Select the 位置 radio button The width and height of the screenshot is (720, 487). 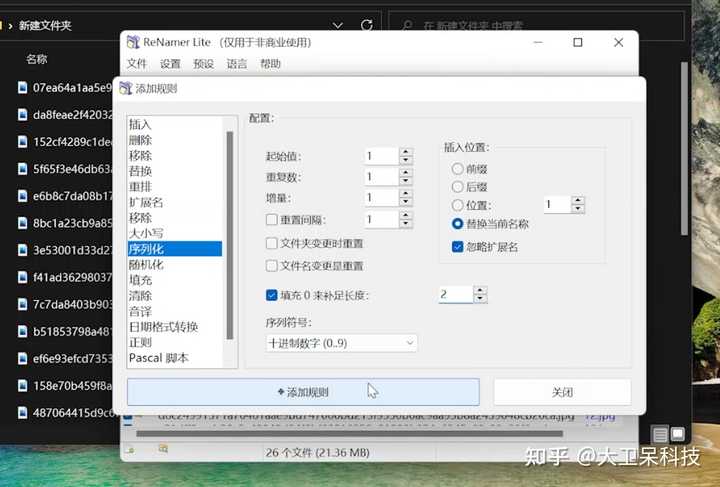pyautogui.click(x=457, y=205)
